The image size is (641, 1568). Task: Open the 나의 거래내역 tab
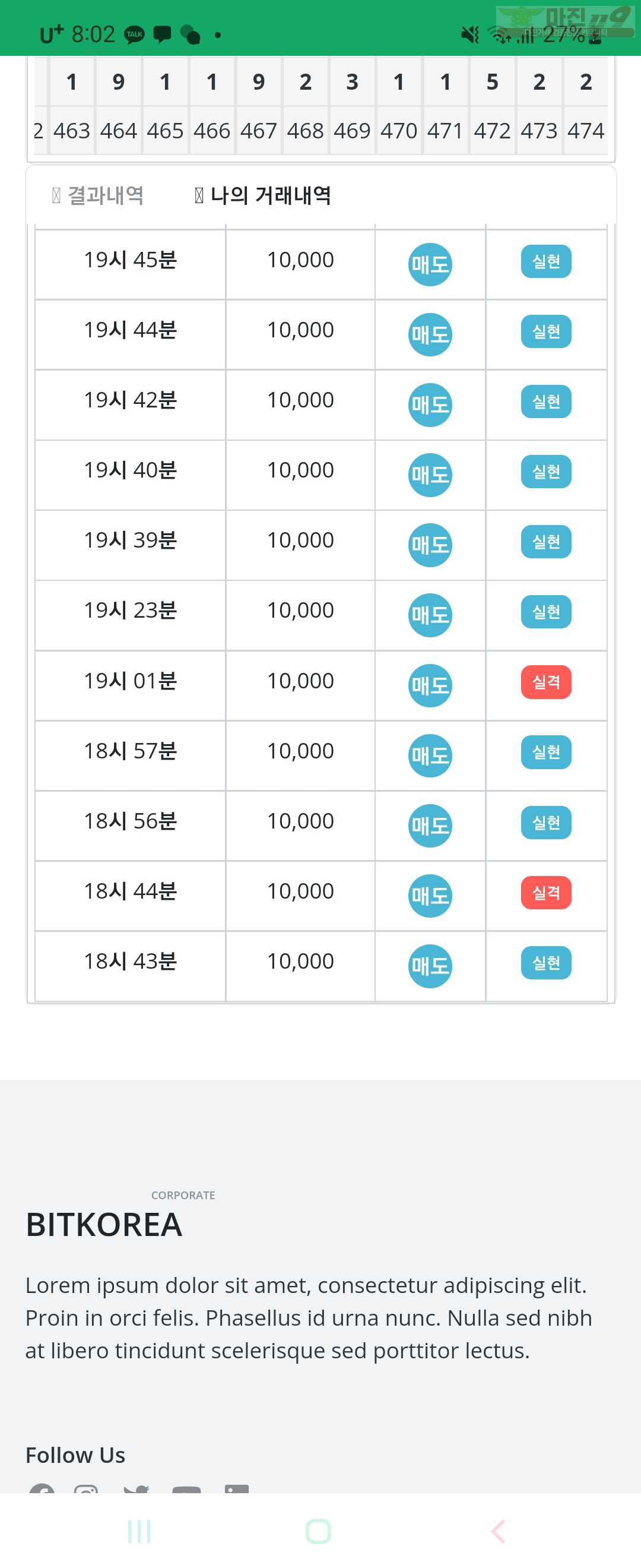pyautogui.click(x=263, y=195)
